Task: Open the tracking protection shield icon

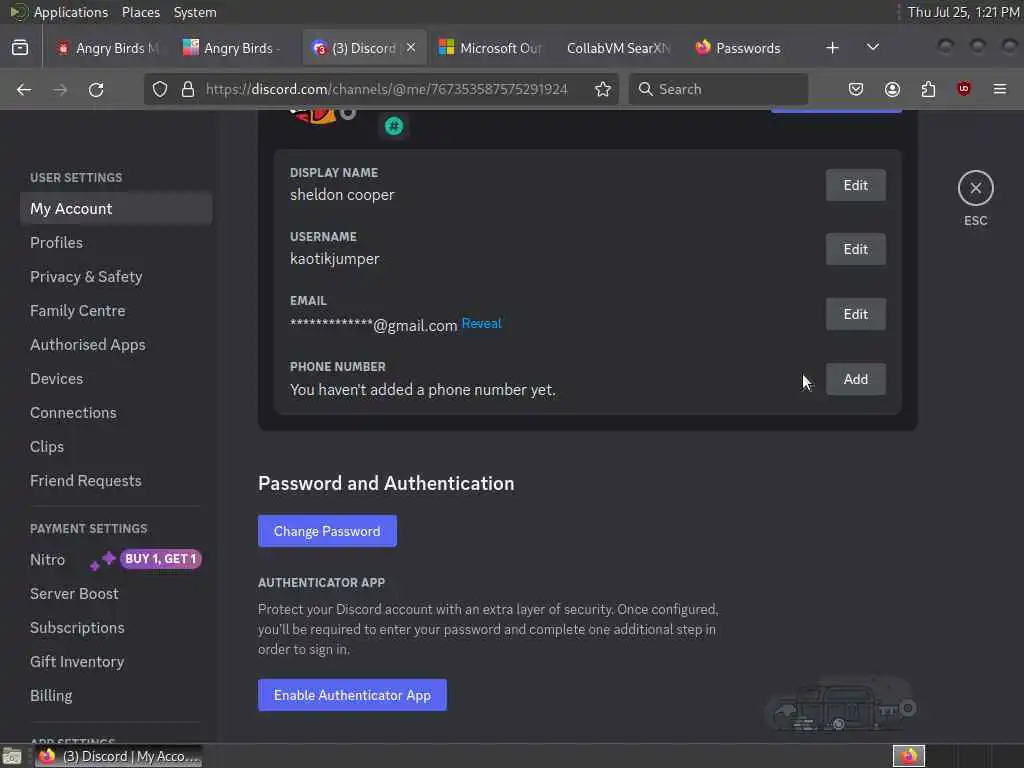Action: (160, 89)
